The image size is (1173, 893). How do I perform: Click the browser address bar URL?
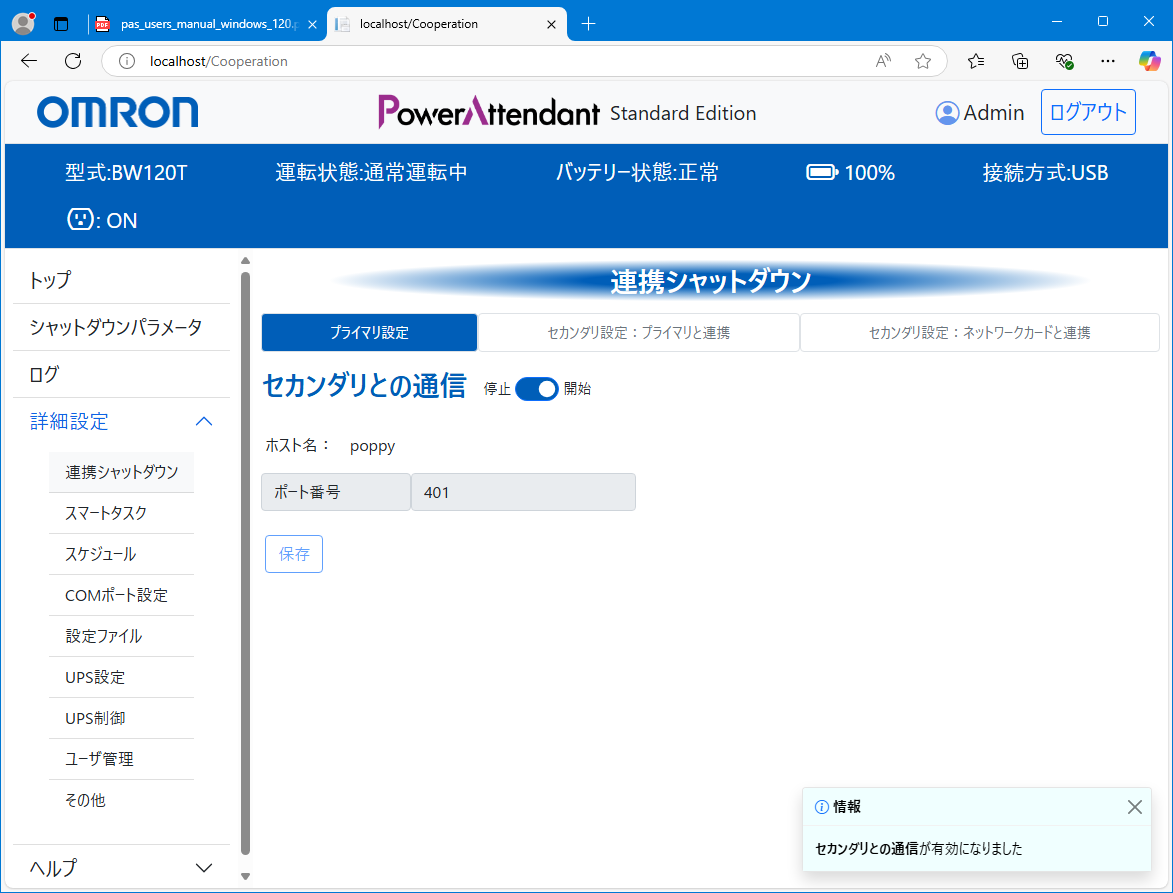pyautogui.click(x=218, y=61)
